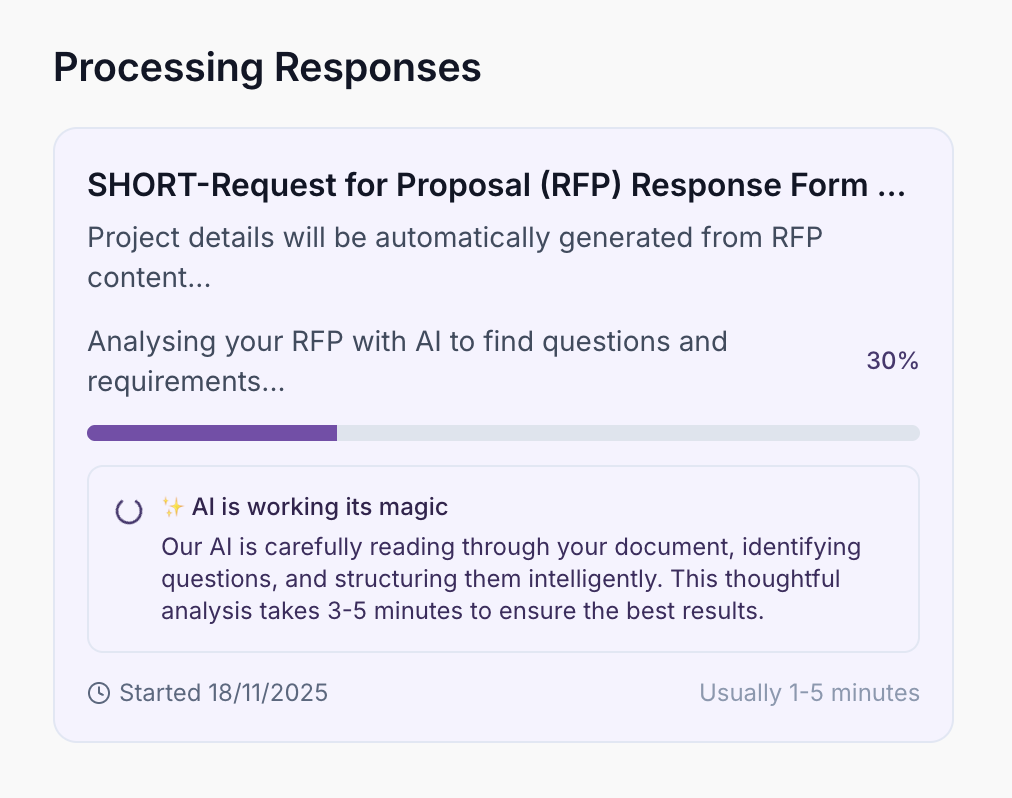
Task: Click the purple progress bar
Action: (212, 432)
